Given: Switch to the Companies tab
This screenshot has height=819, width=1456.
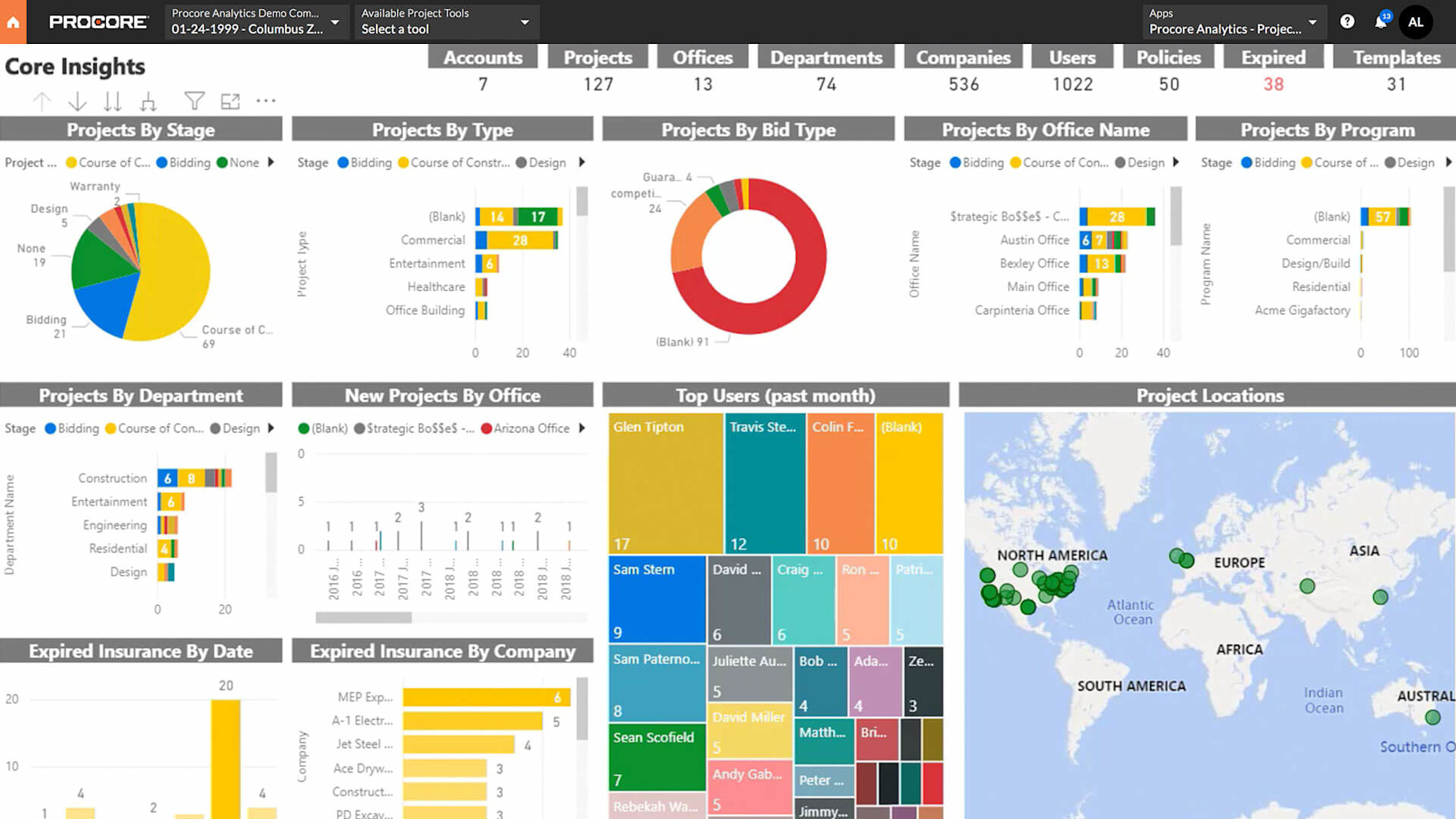Looking at the screenshot, I should [x=963, y=57].
